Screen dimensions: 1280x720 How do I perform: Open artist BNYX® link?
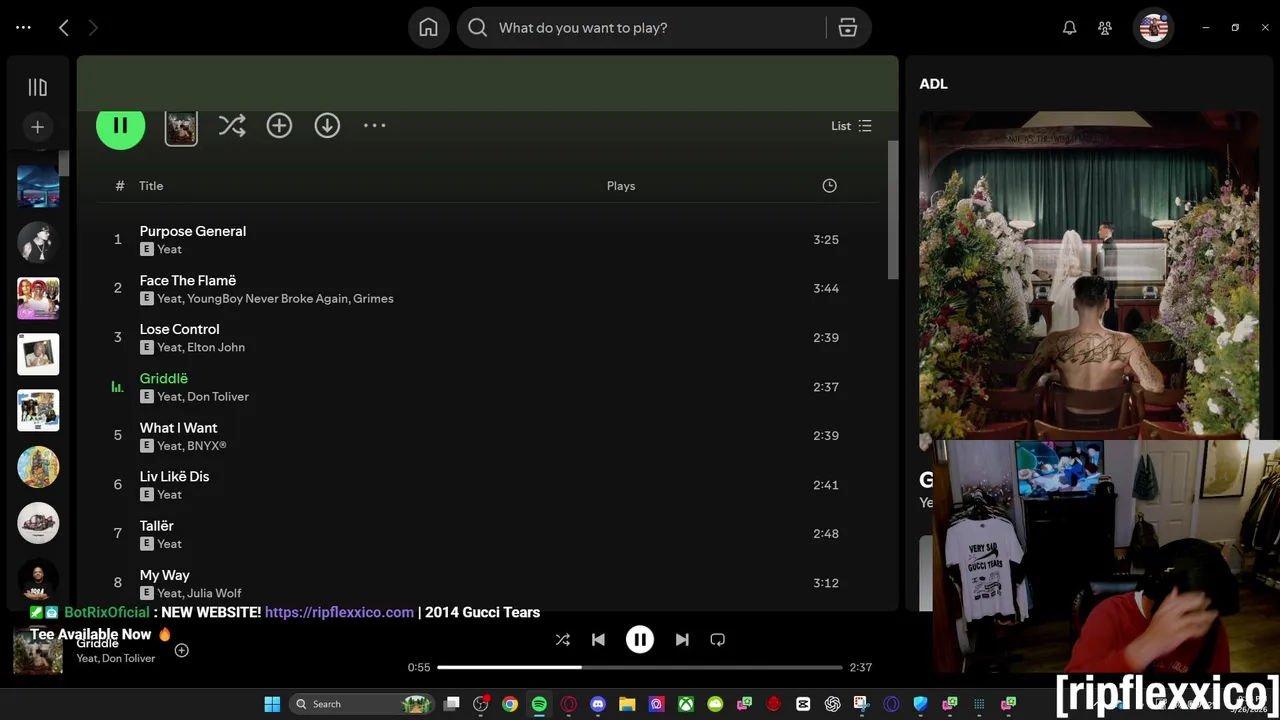click(207, 445)
